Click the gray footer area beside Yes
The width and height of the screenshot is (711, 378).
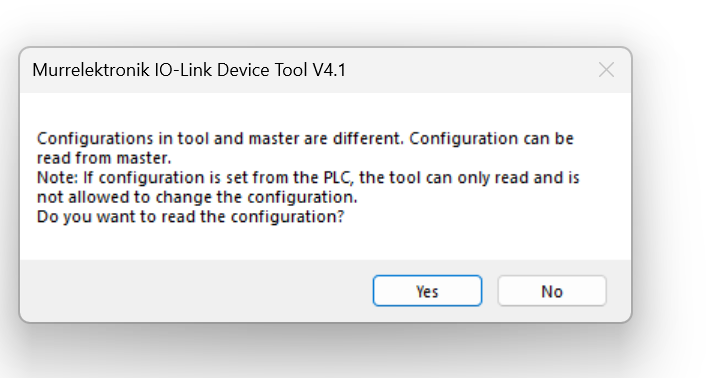click(x=195, y=291)
